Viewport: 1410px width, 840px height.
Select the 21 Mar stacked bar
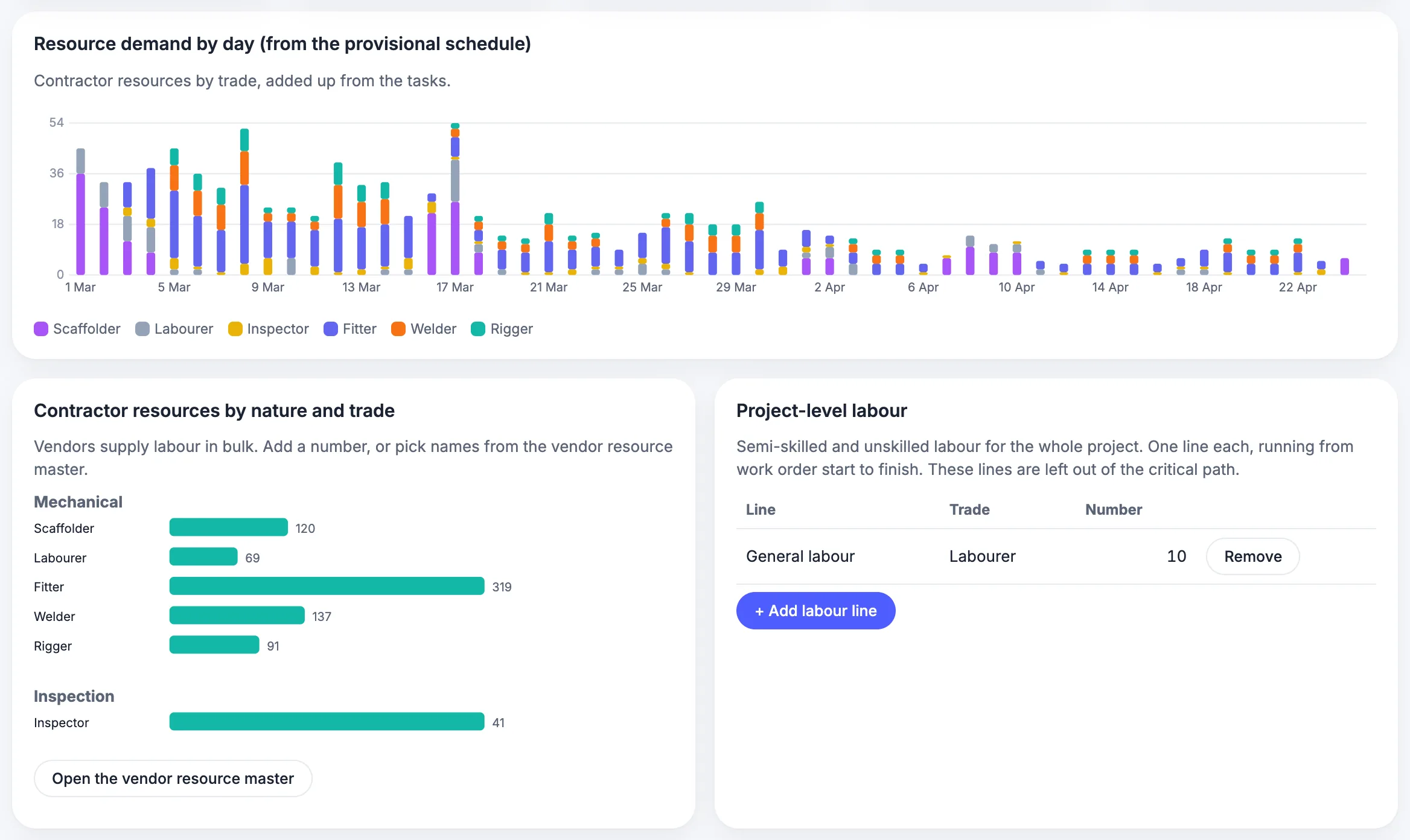549,244
